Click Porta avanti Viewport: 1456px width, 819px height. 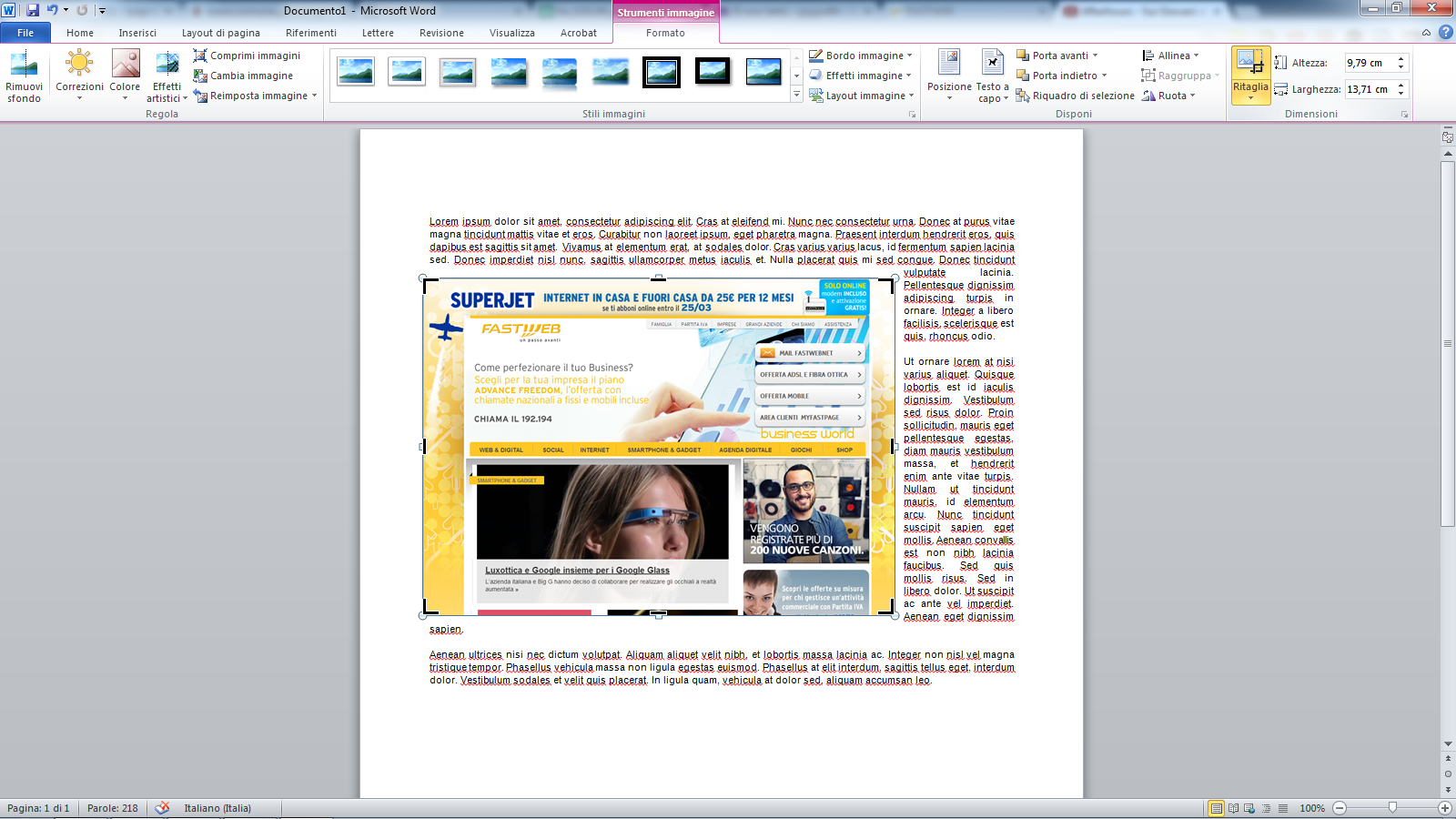click(1052, 56)
